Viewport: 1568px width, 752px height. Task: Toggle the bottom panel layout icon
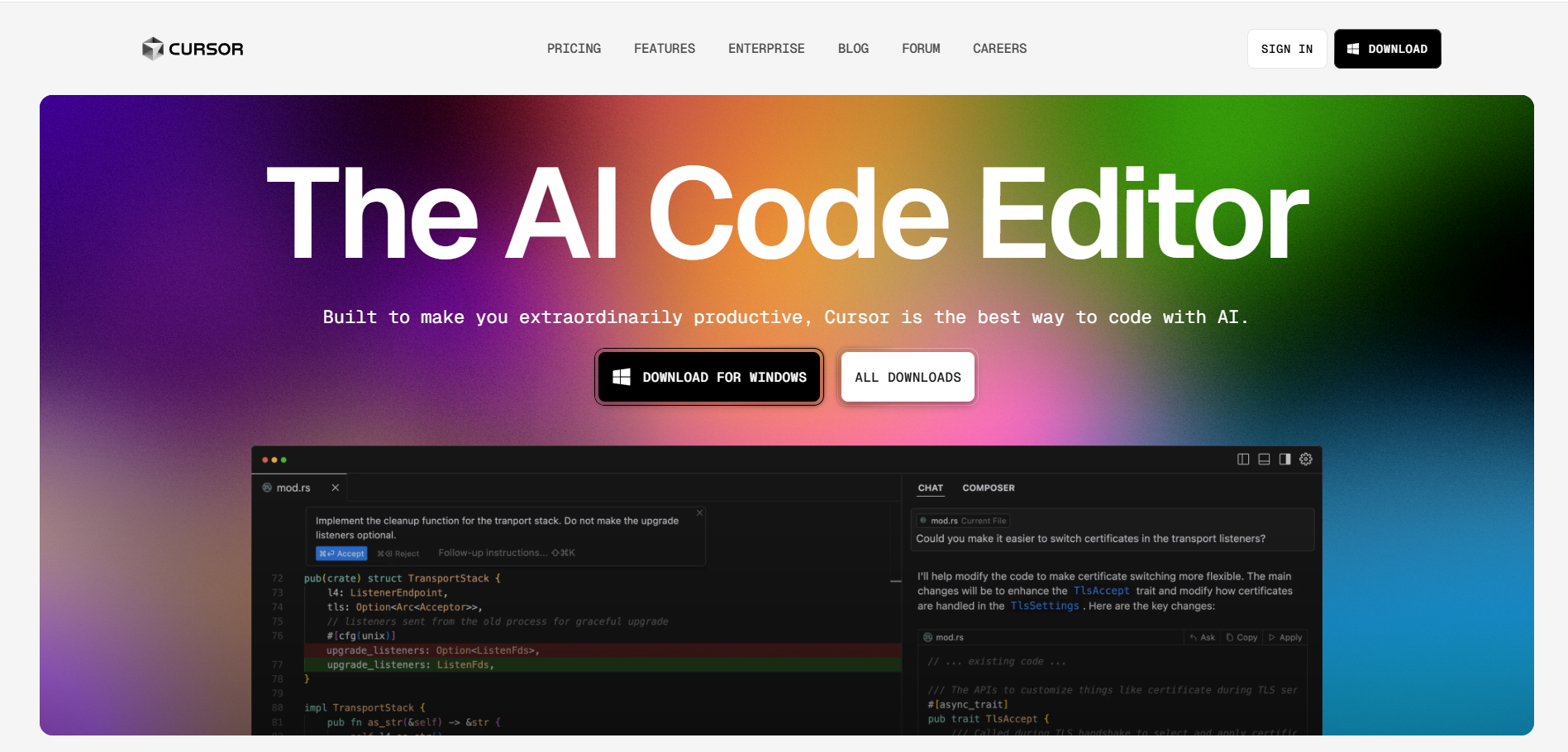[1264, 459]
